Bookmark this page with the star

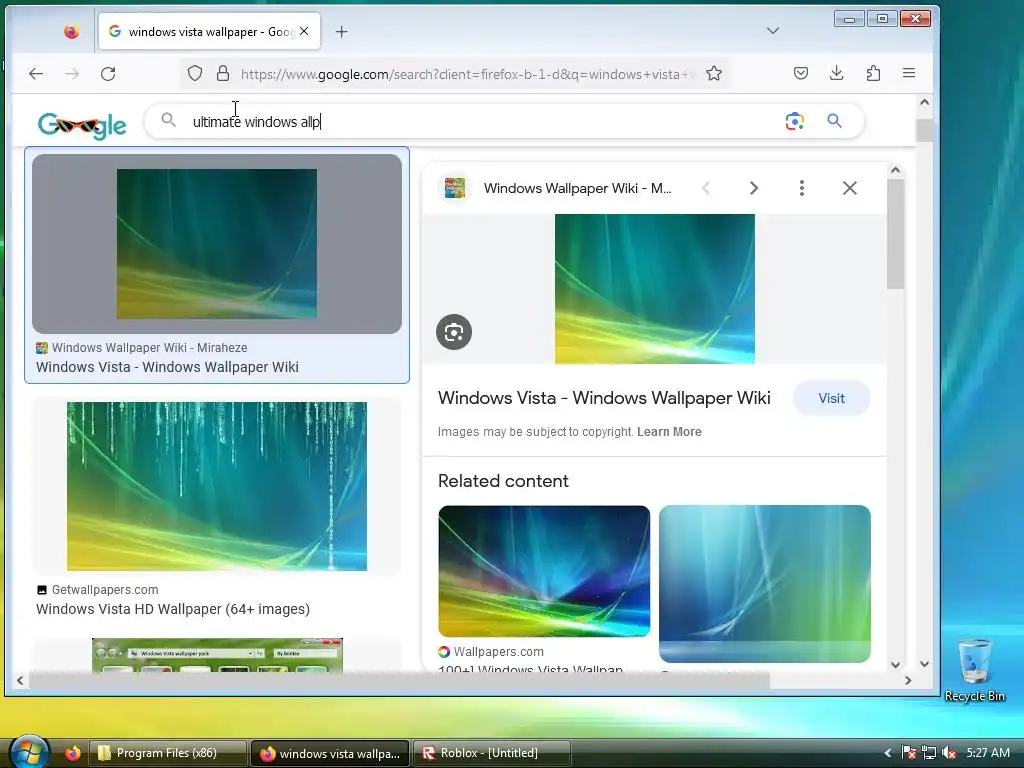tap(714, 73)
